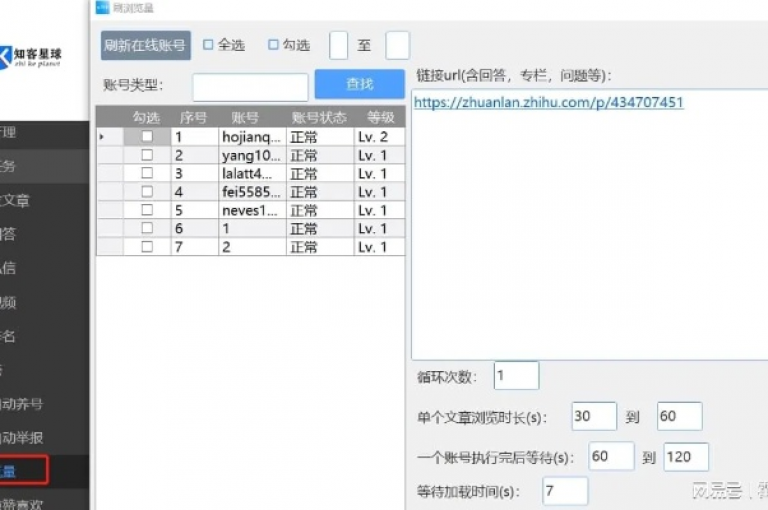Viewport: 768px width, 510px height.
Task: Click the range end field after 至
Action: (397, 46)
